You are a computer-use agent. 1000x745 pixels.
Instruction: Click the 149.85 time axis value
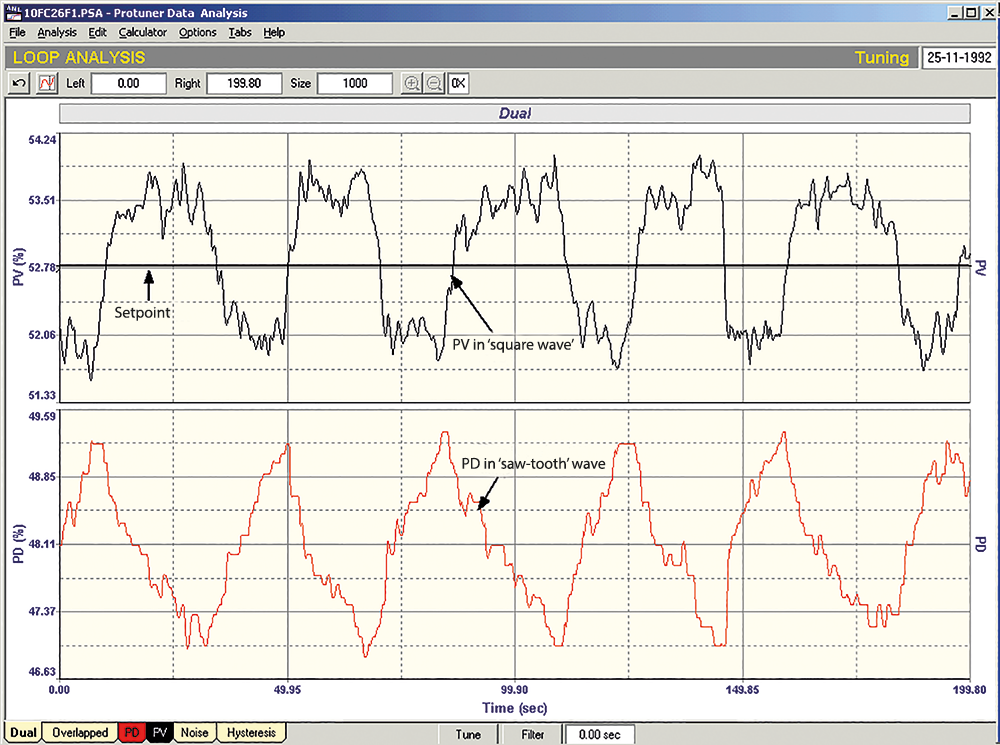tap(742, 690)
